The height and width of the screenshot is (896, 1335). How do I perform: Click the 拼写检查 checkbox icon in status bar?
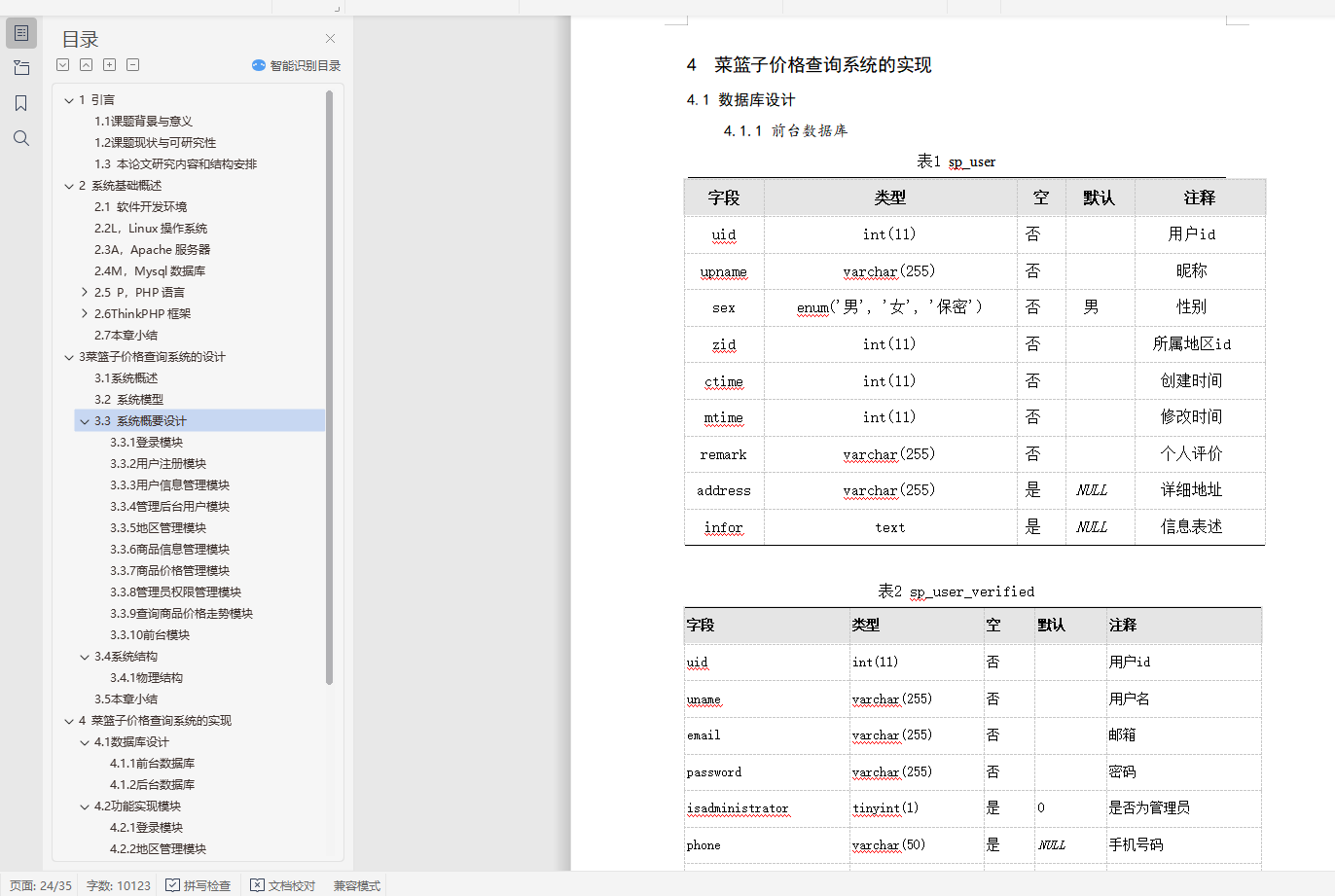tap(172, 885)
